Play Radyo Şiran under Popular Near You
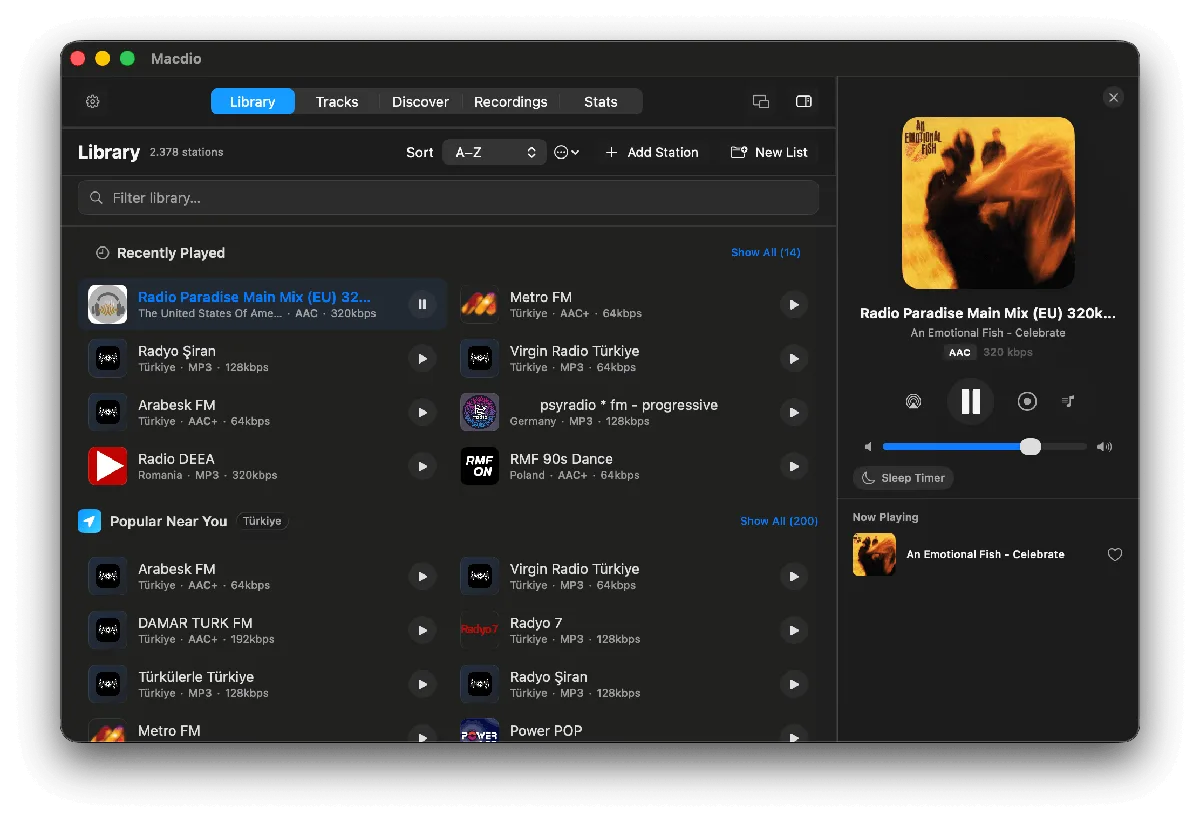 tap(794, 684)
